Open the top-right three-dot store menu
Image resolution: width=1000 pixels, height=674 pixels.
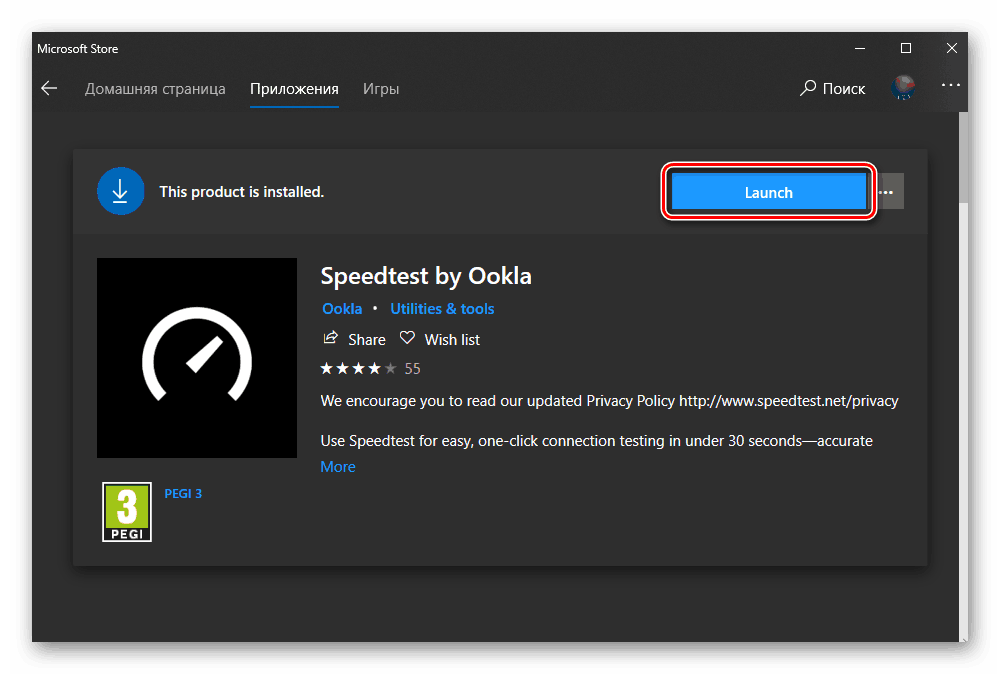[950, 87]
